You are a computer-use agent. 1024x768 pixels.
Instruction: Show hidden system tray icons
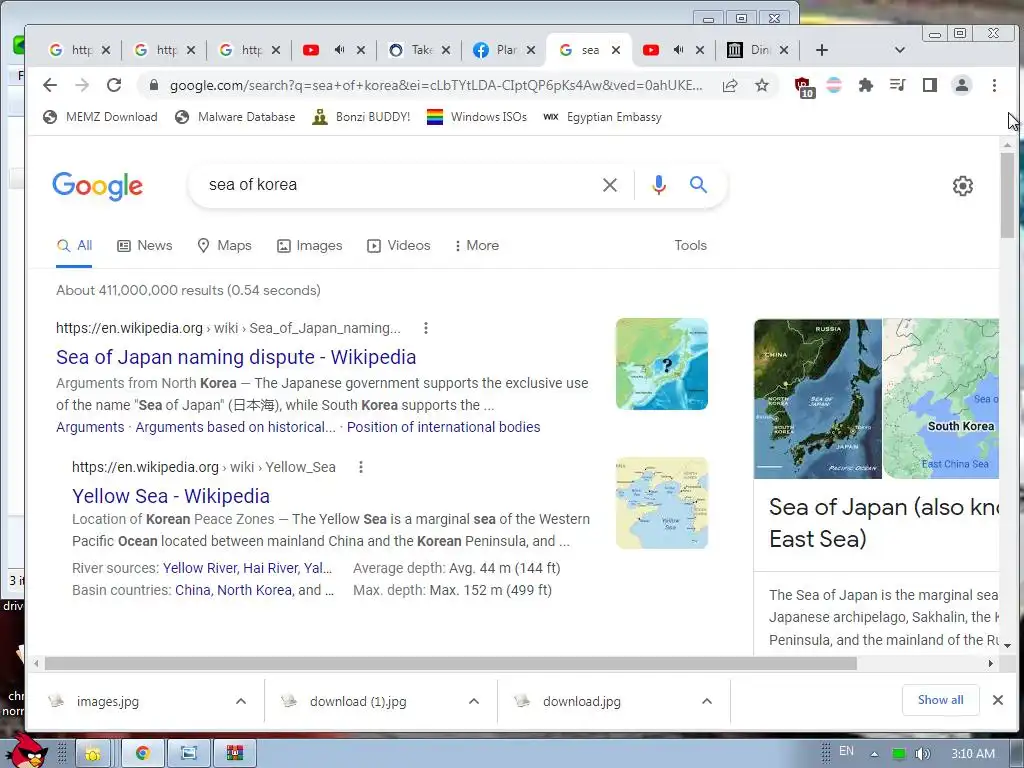(874, 754)
